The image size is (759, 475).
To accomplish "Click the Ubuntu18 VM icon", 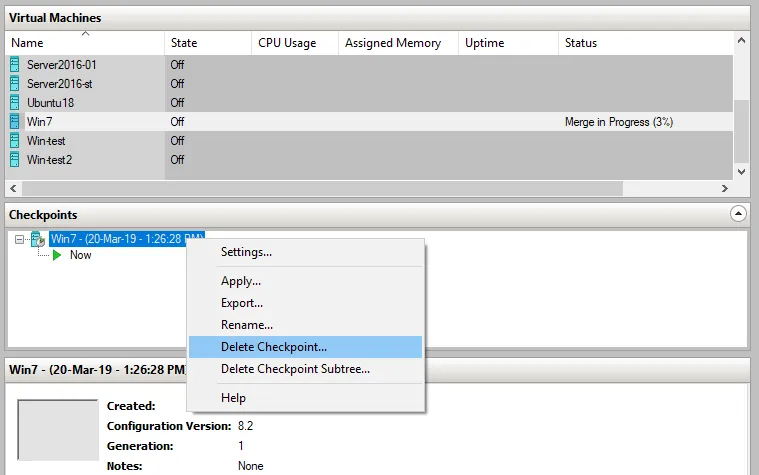I will [x=15, y=102].
